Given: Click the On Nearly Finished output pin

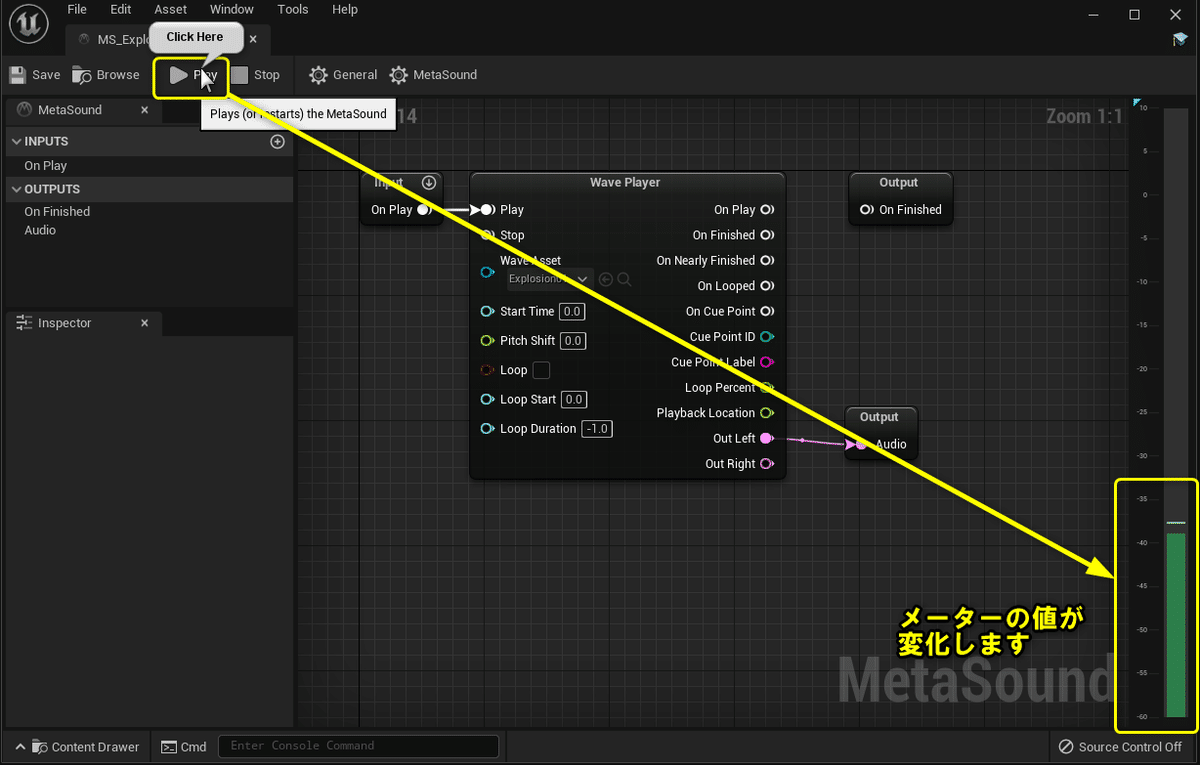Looking at the screenshot, I should click(x=767, y=261).
